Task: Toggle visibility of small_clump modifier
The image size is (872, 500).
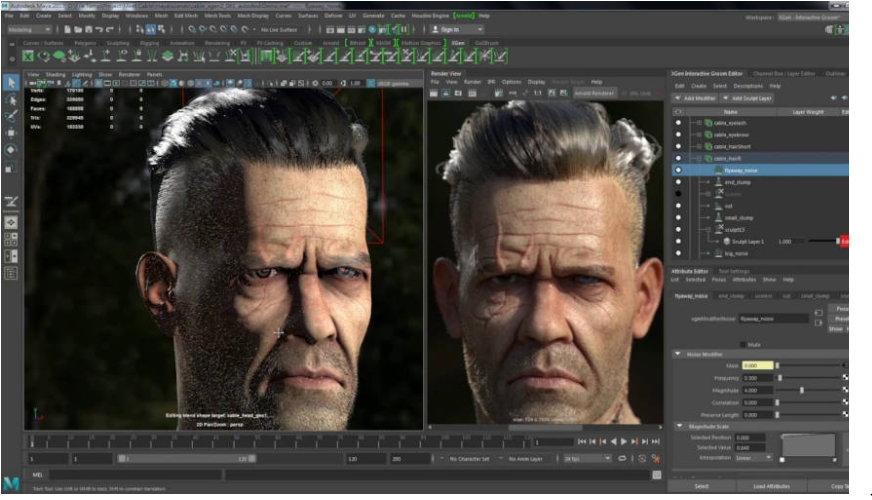Action: 678,217
